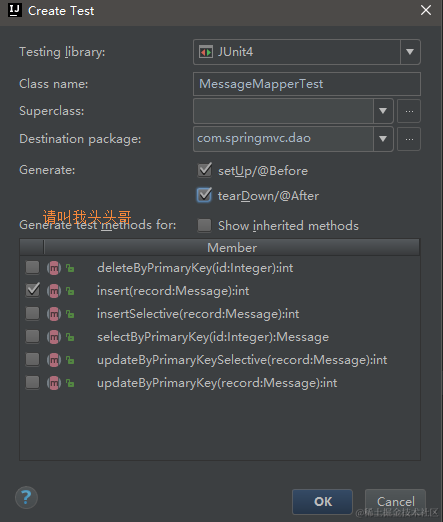Select selectByPrimaryKey(id:Integer):Message text
This screenshot has height=522, width=443.
click(x=213, y=337)
